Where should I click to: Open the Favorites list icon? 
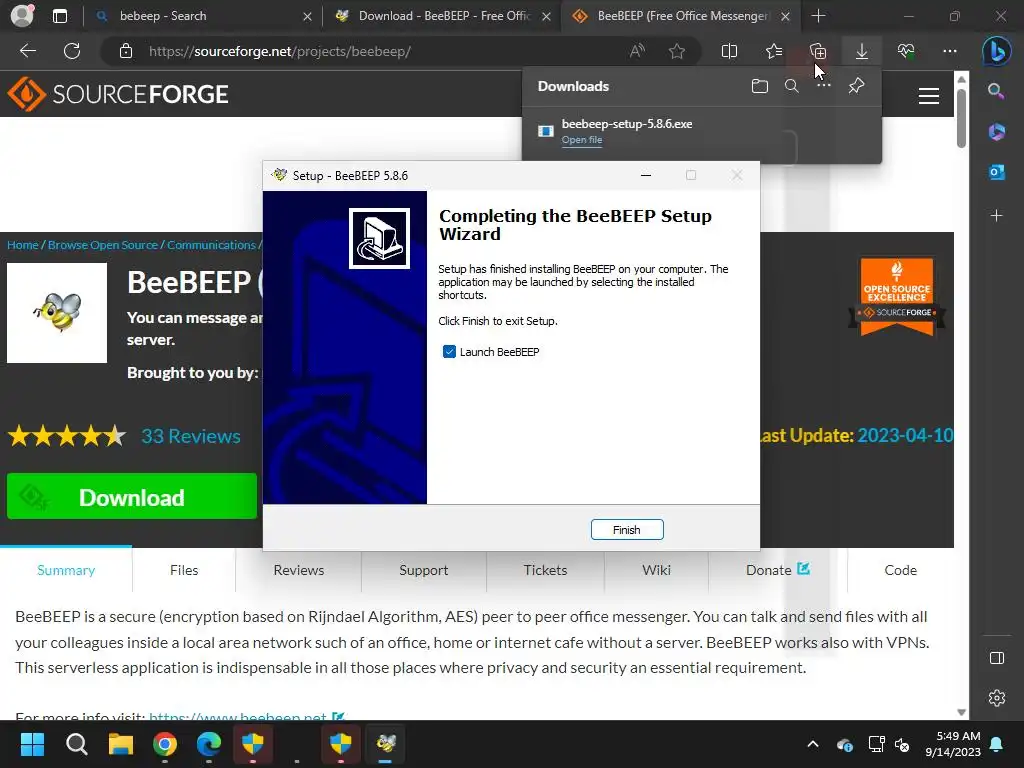coord(774,51)
